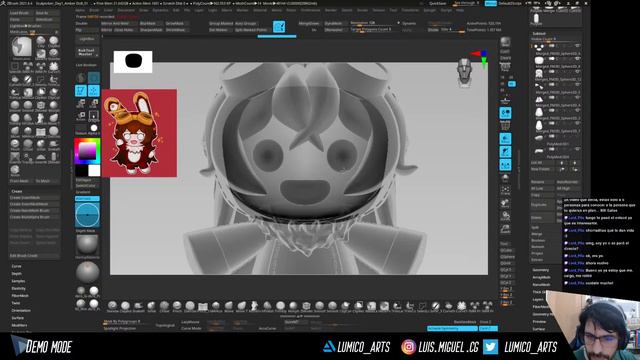This screenshot has height=360, width=640.
Task: Click the QuickSave button
Action: 438,3
